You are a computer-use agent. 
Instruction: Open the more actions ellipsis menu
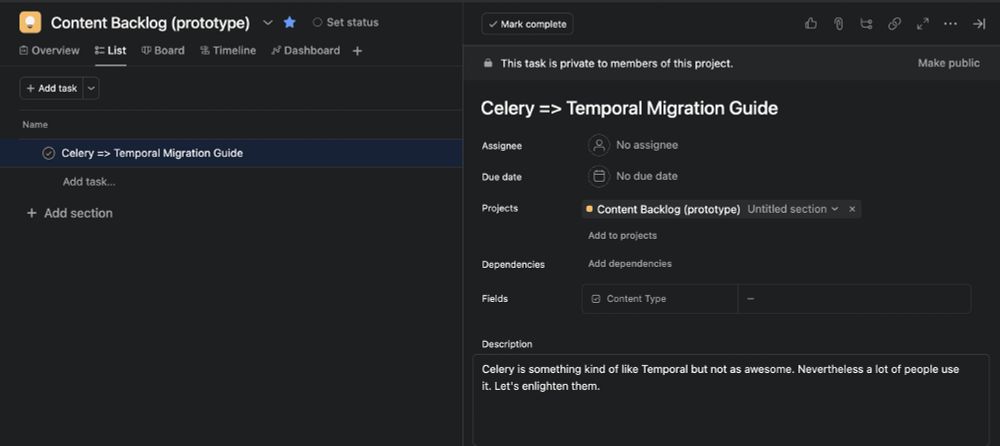tap(950, 24)
